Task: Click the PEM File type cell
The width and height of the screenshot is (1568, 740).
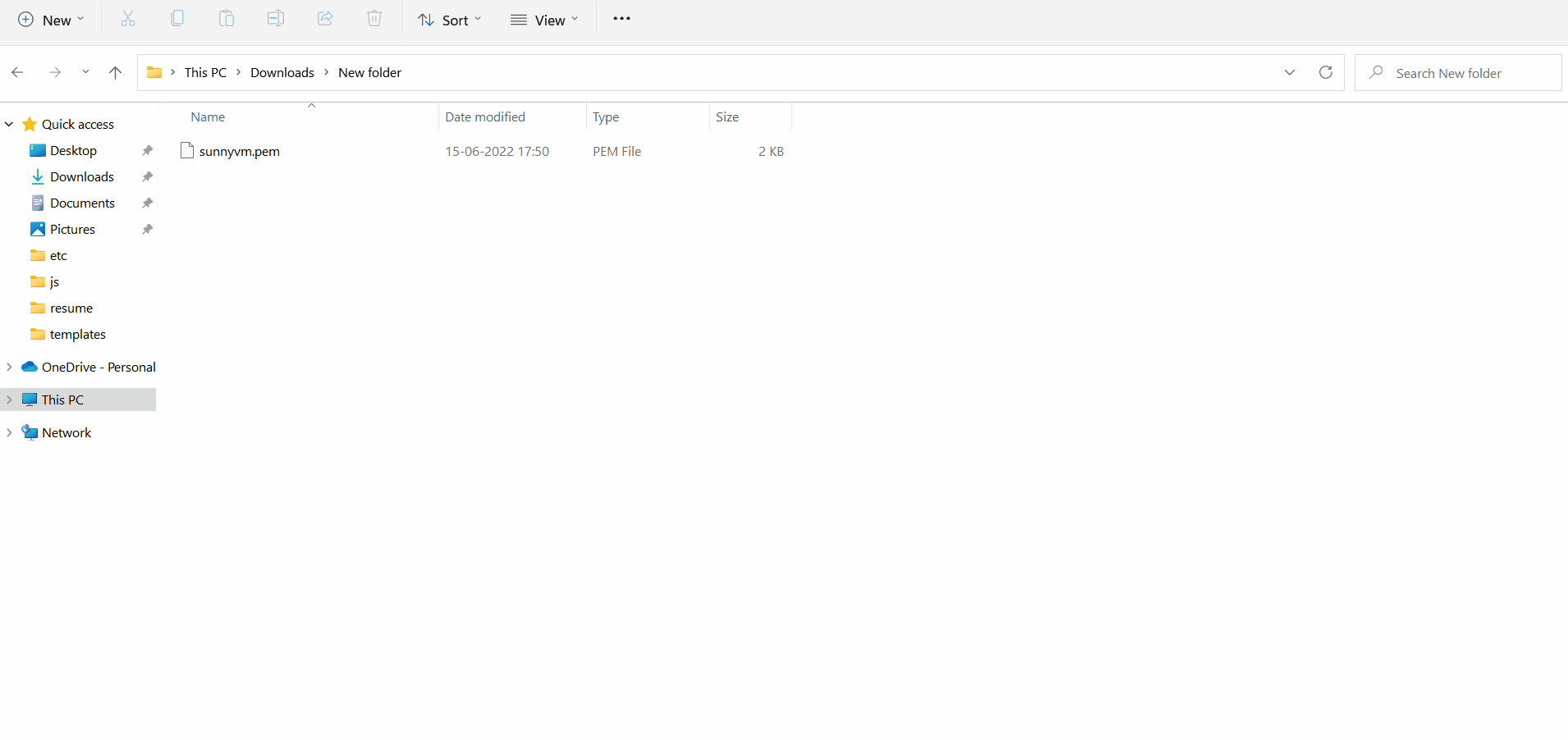Action: 617,151
